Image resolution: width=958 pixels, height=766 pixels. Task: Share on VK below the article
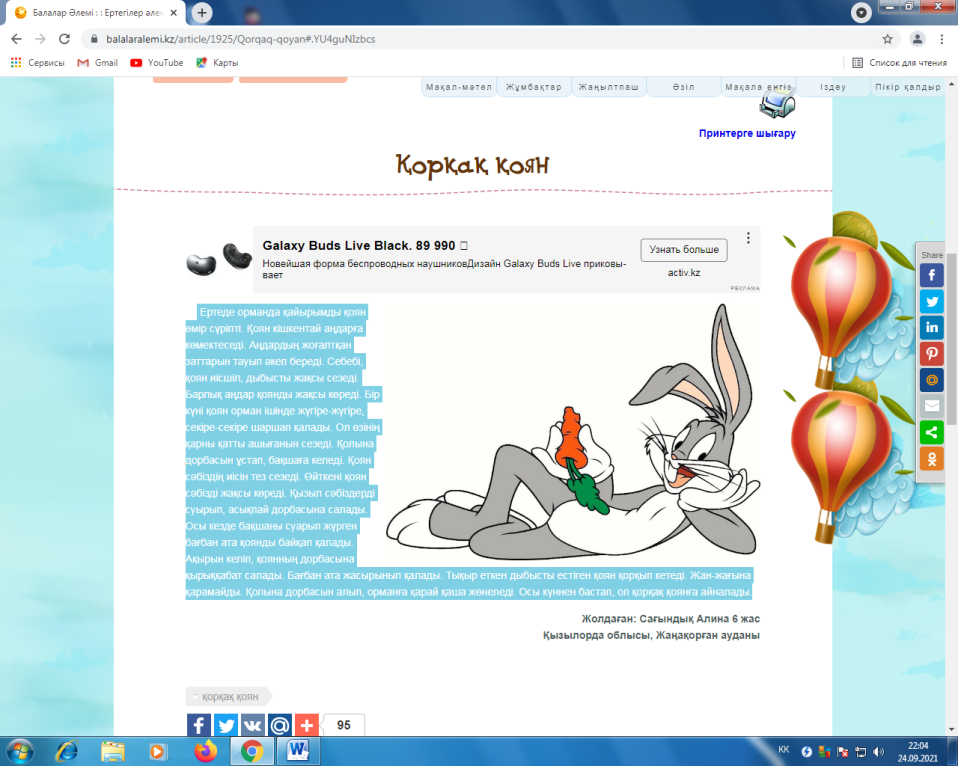click(252, 725)
